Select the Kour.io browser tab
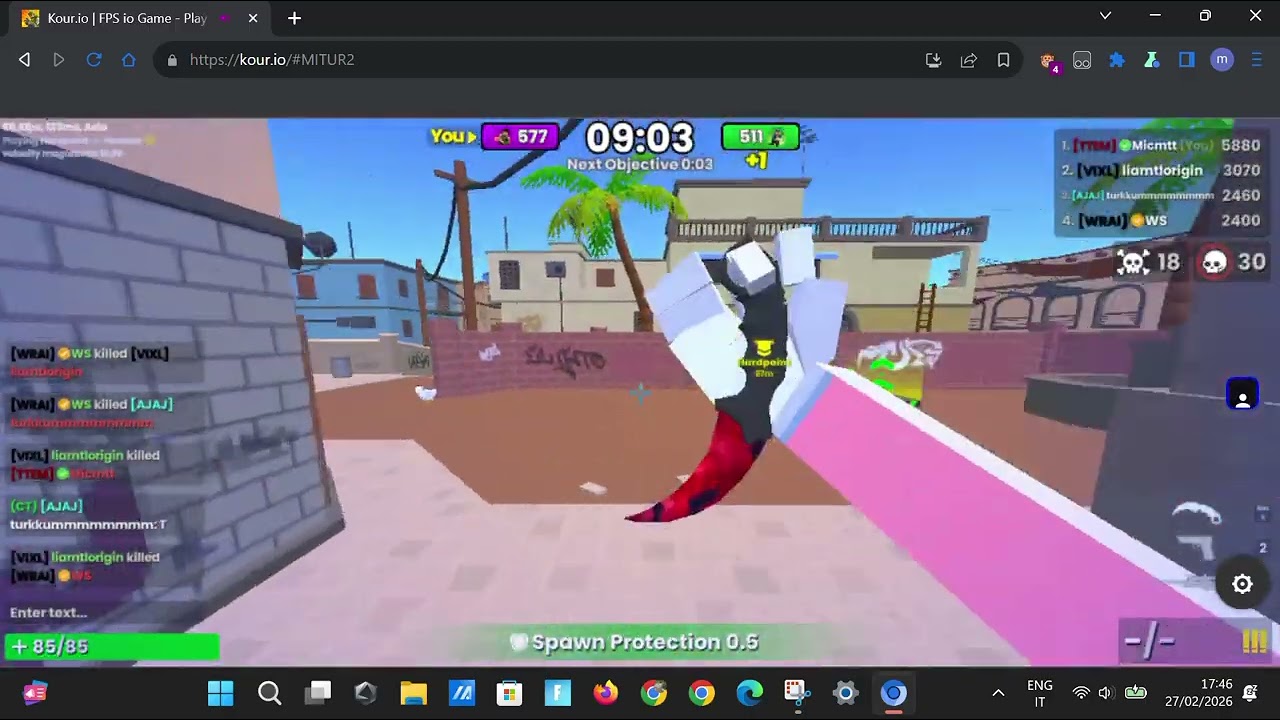Image resolution: width=1280 pixels, height=720 pixels. coord(140,18)
